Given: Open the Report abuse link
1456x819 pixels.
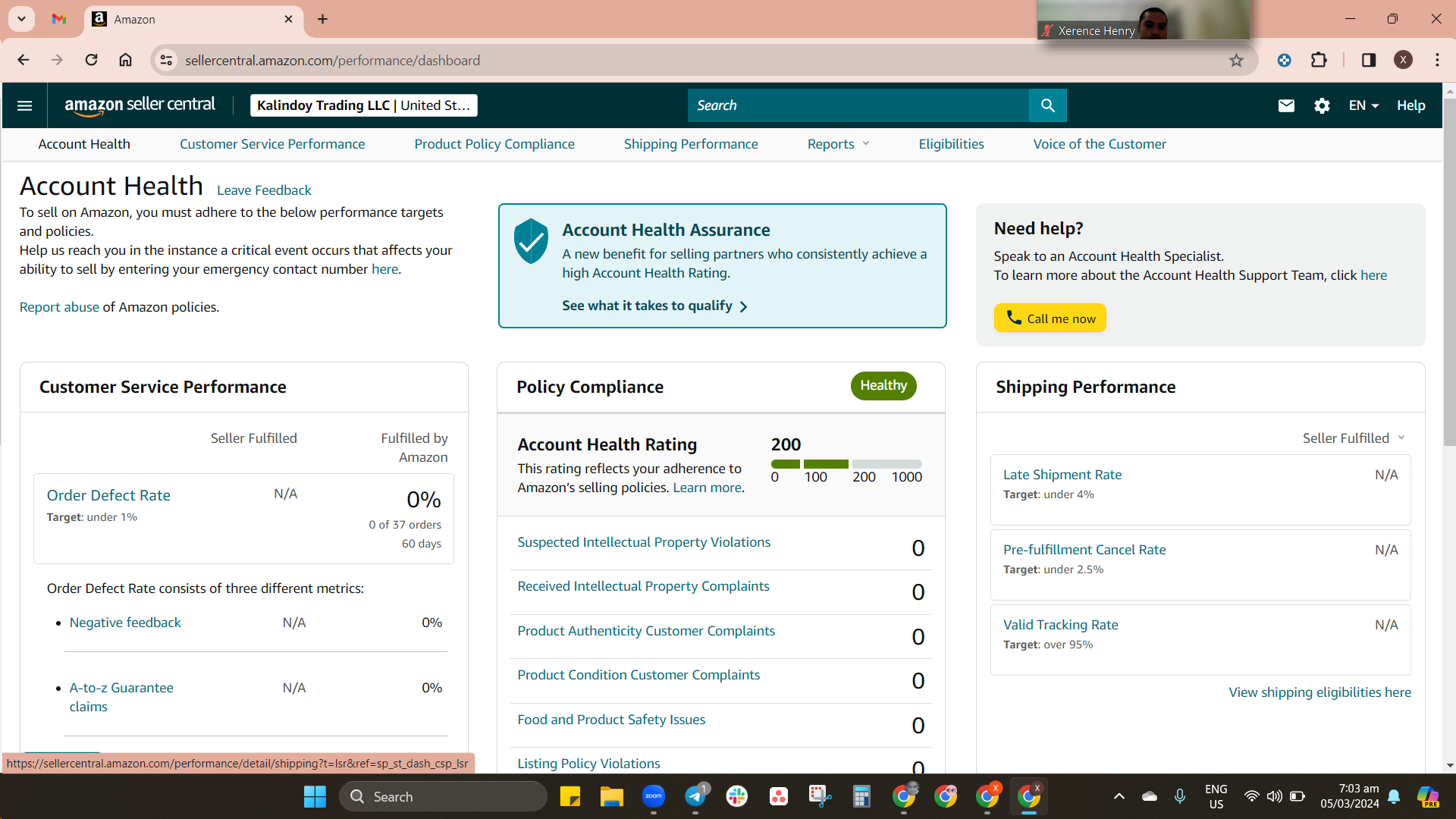Looking at the screenshot, I should [59, 307].
